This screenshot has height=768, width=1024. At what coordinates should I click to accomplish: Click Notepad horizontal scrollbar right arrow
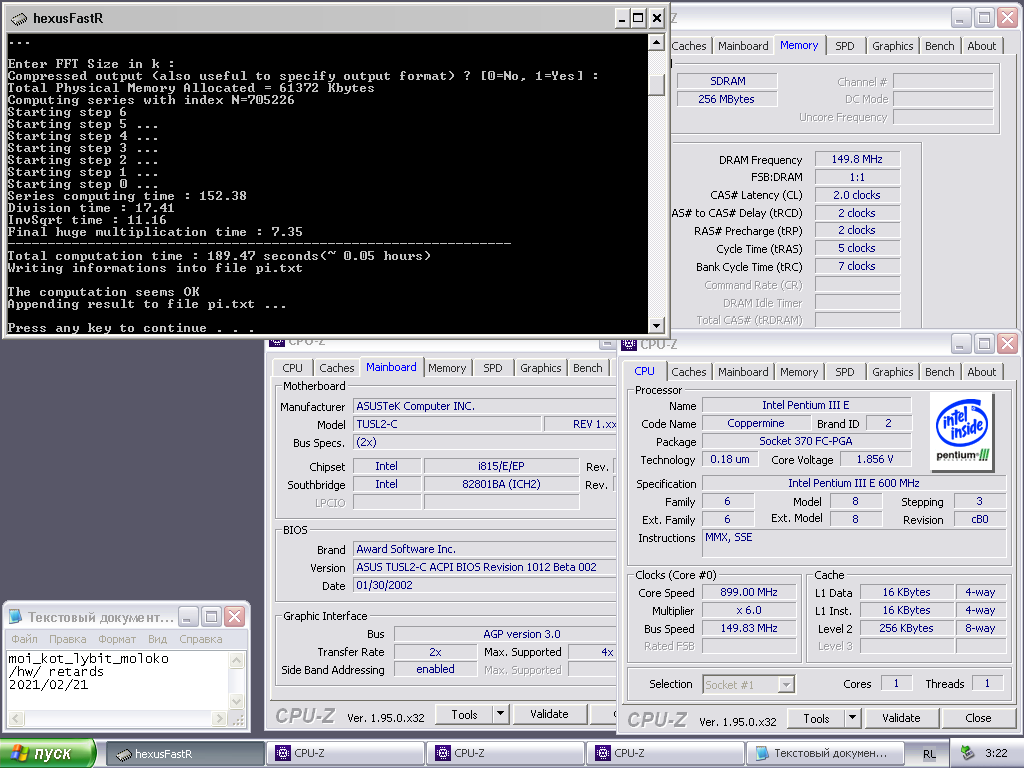coord(220,718)
